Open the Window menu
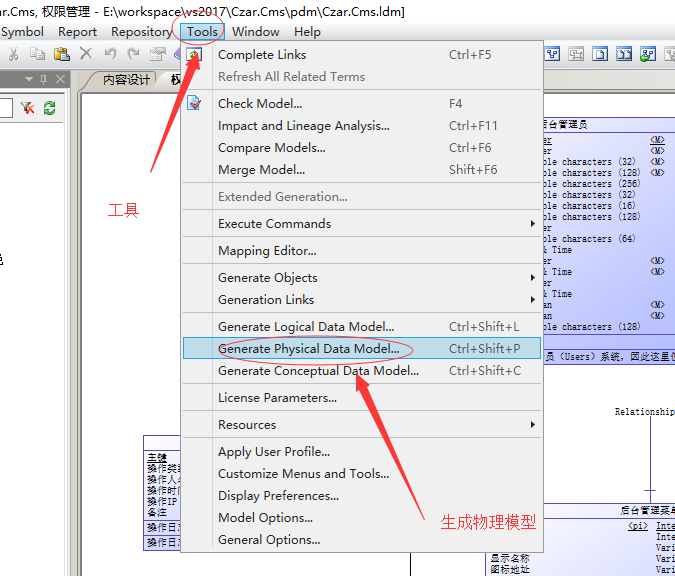Image resolution: width=675 pixels, height=576 pixels. point(256,32)
